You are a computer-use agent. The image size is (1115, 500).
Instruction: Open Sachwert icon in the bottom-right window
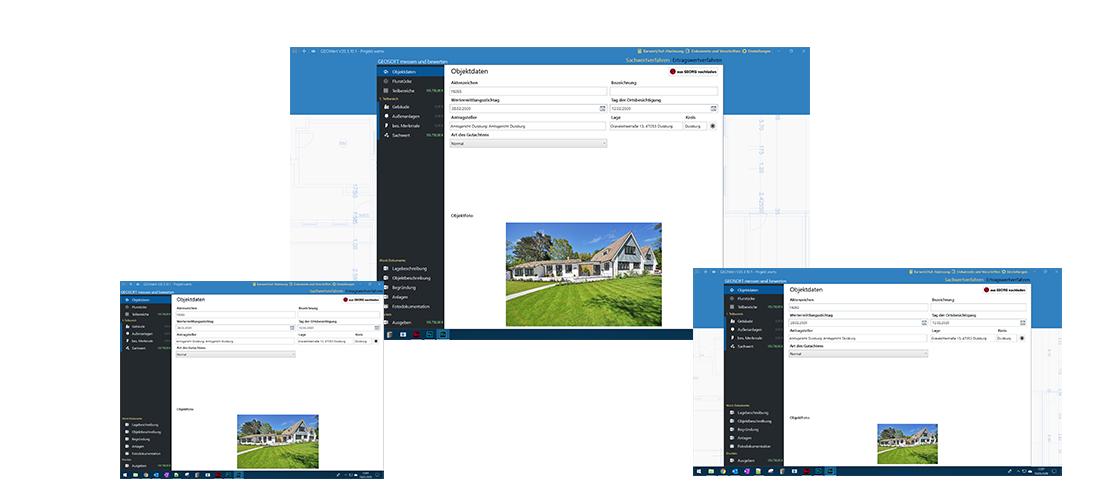point(731,345)
